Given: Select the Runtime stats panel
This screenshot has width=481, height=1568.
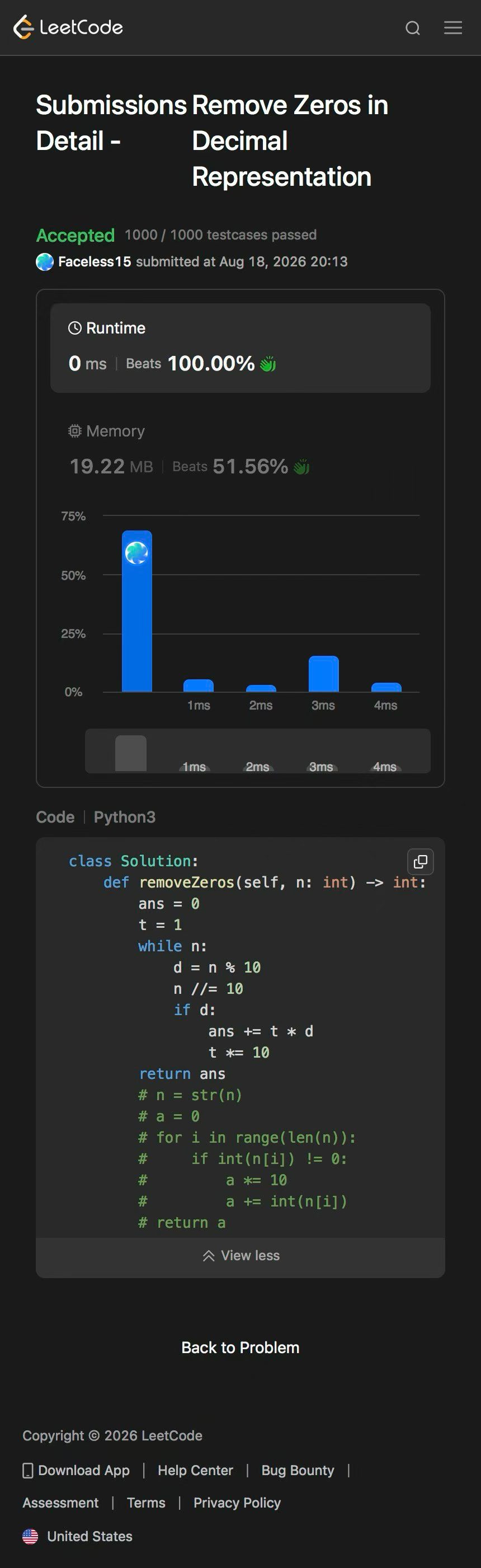Looking at the screenshot, I should click(240, 348).
